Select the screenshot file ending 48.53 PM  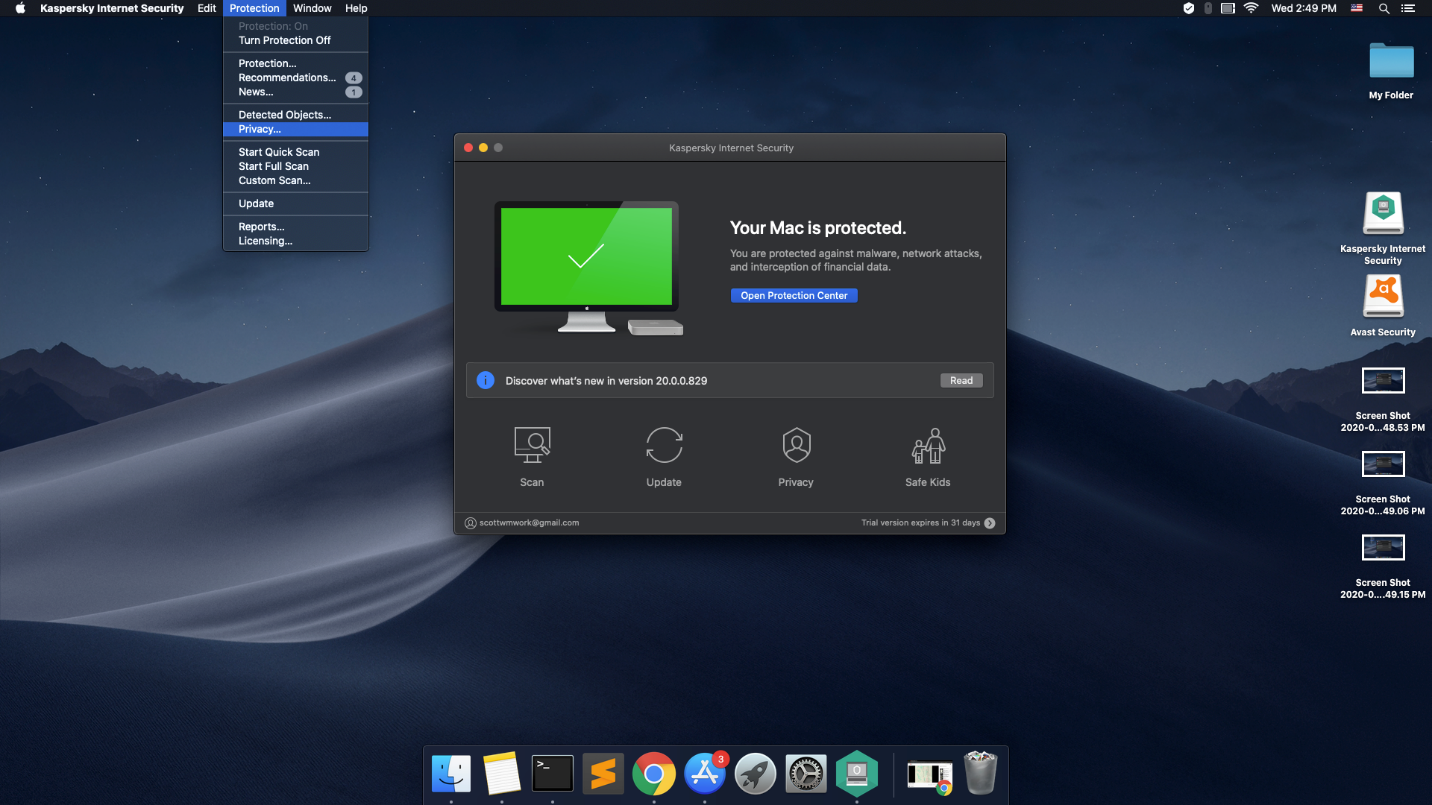pos(1383,381)
